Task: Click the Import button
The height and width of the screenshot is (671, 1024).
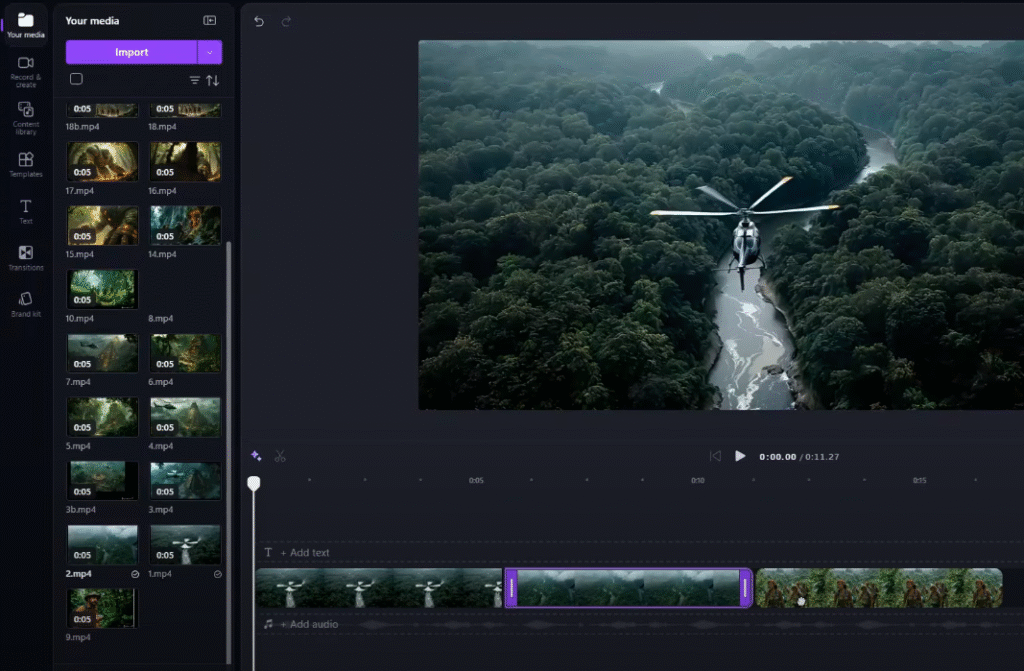Action: point(131,52)
